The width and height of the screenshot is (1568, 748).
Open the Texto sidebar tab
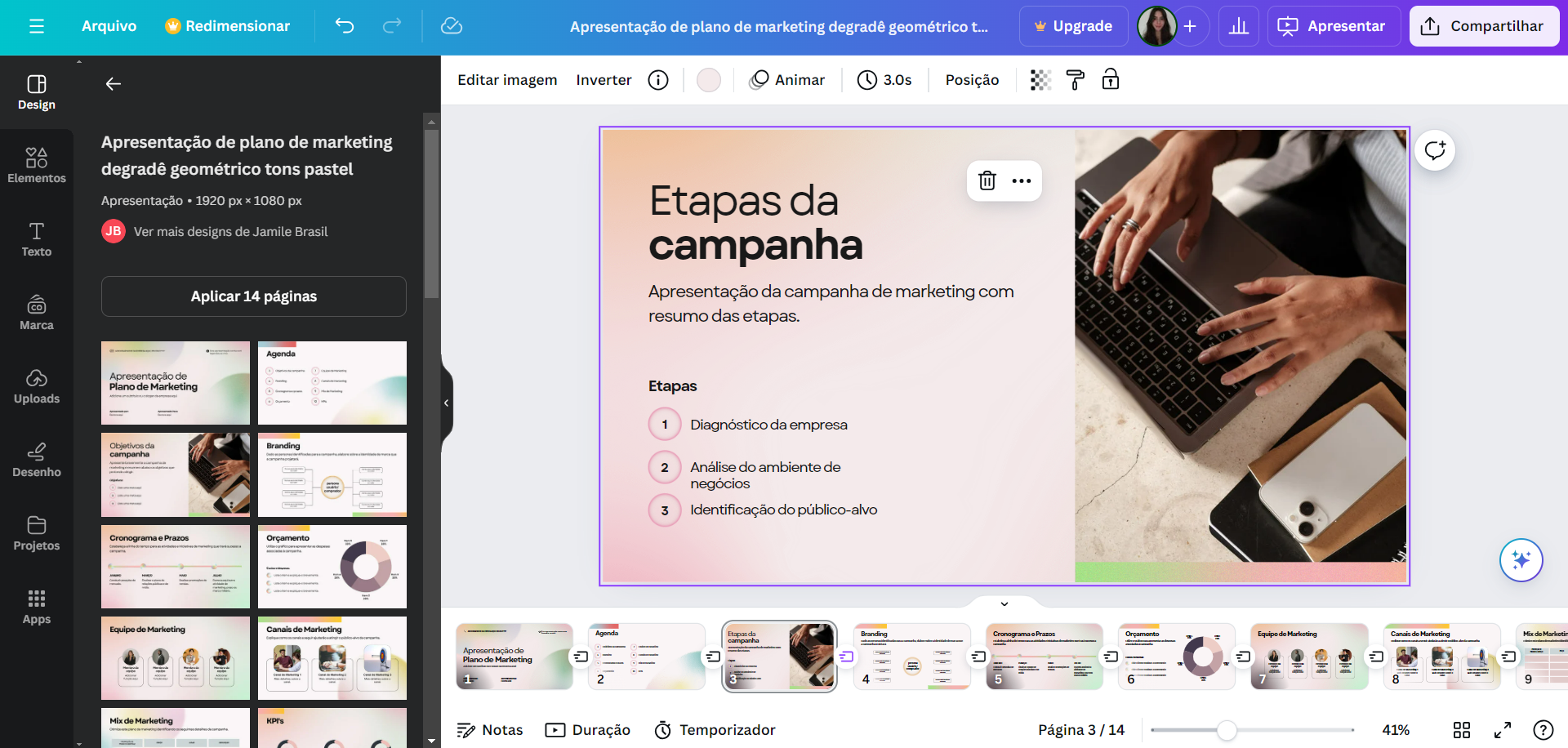pos(37,239)
